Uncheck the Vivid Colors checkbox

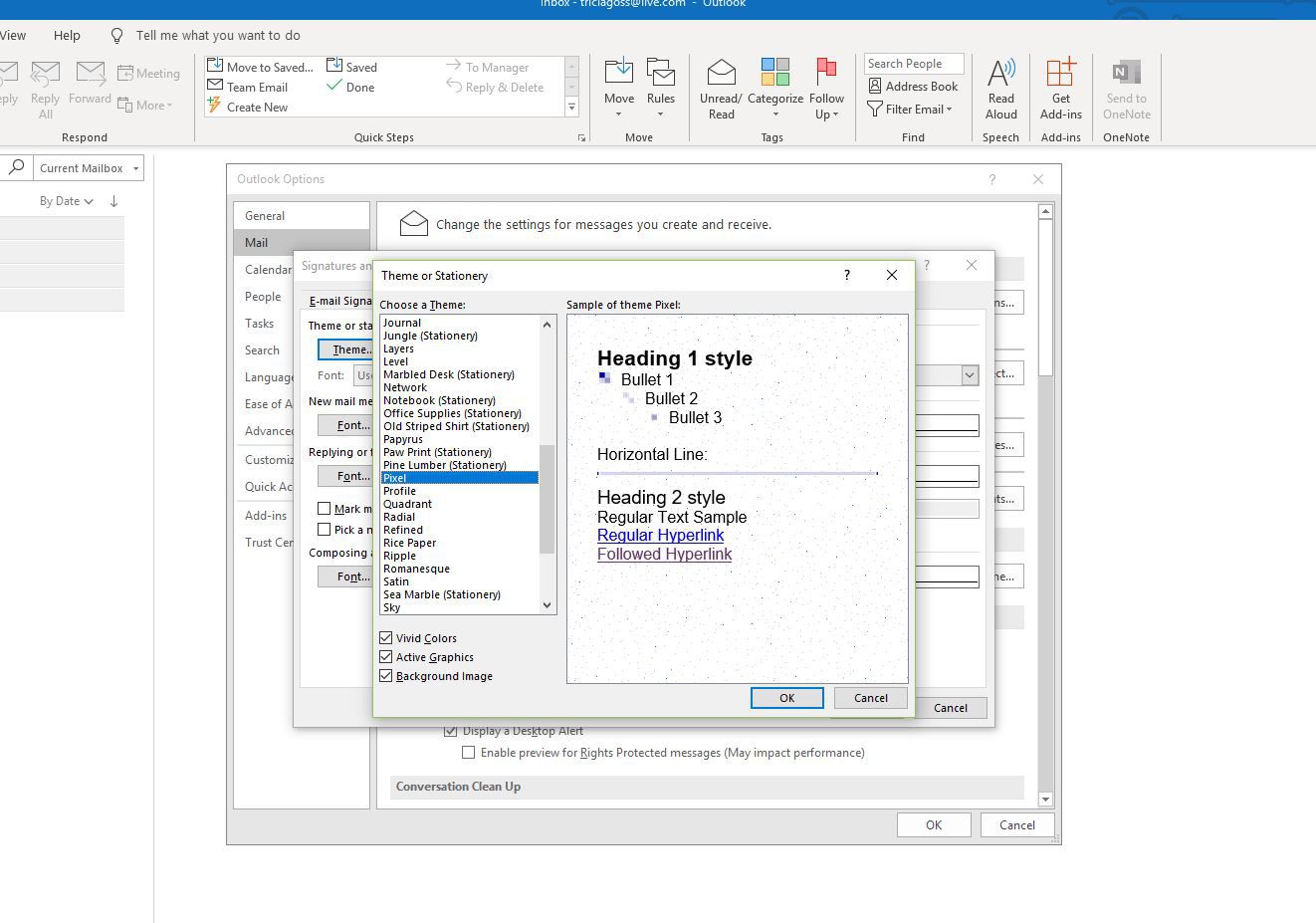point(386,638)
